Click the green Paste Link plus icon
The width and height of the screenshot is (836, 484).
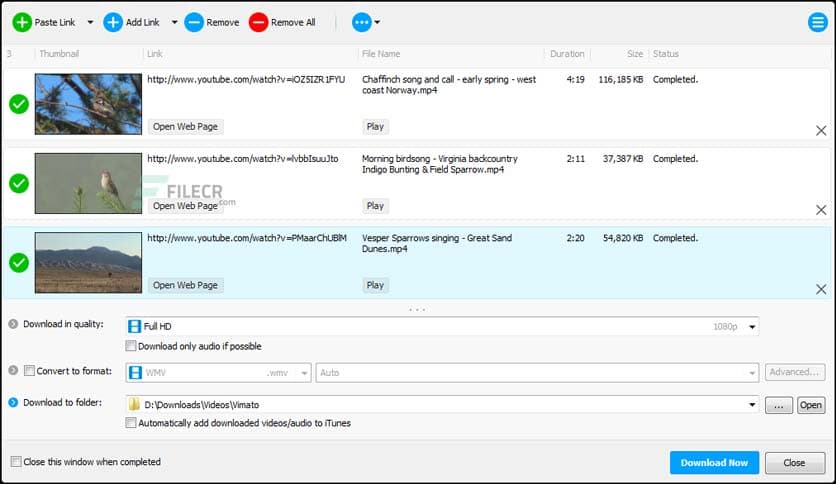coord(22,22)
